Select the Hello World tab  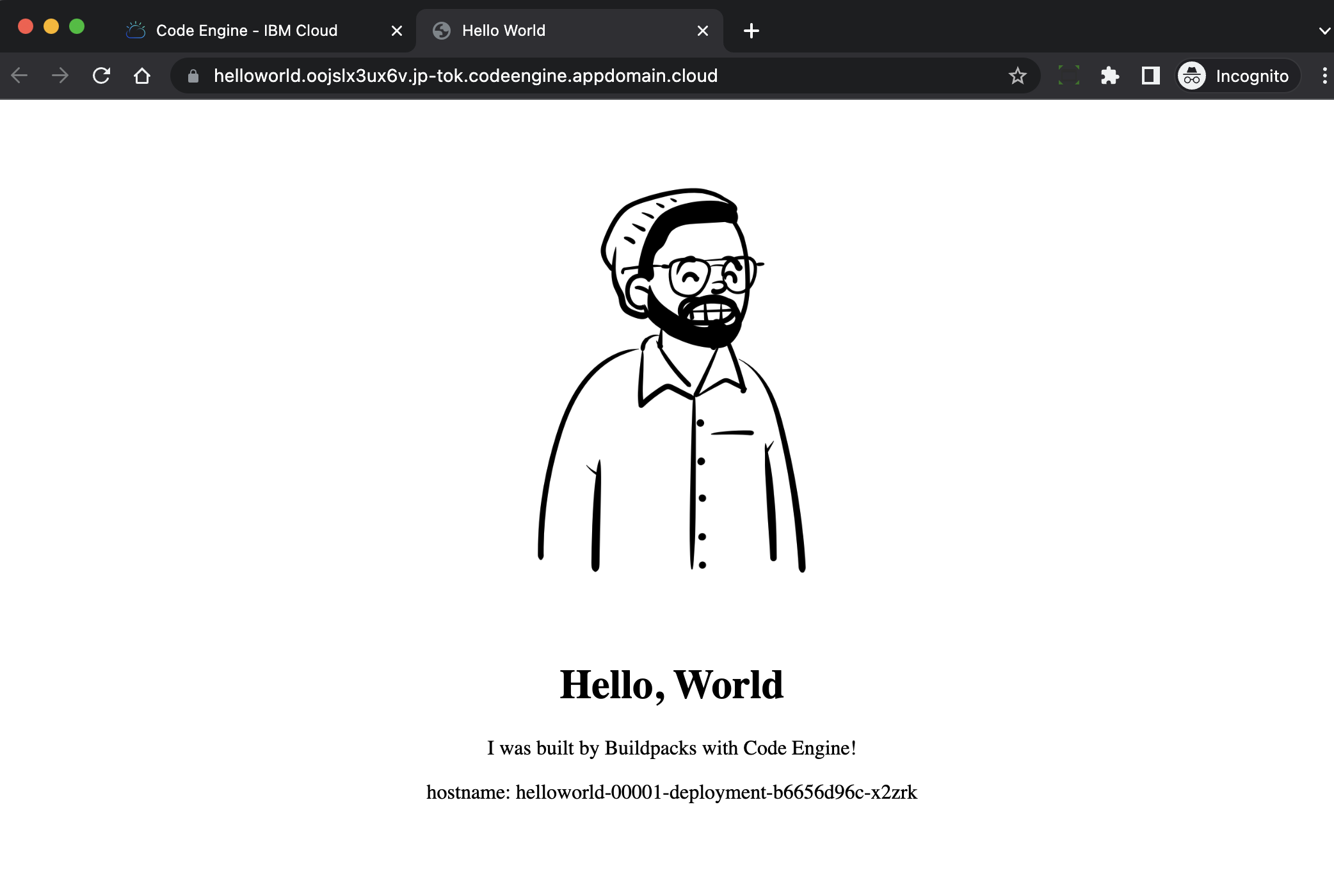(503, 31)
